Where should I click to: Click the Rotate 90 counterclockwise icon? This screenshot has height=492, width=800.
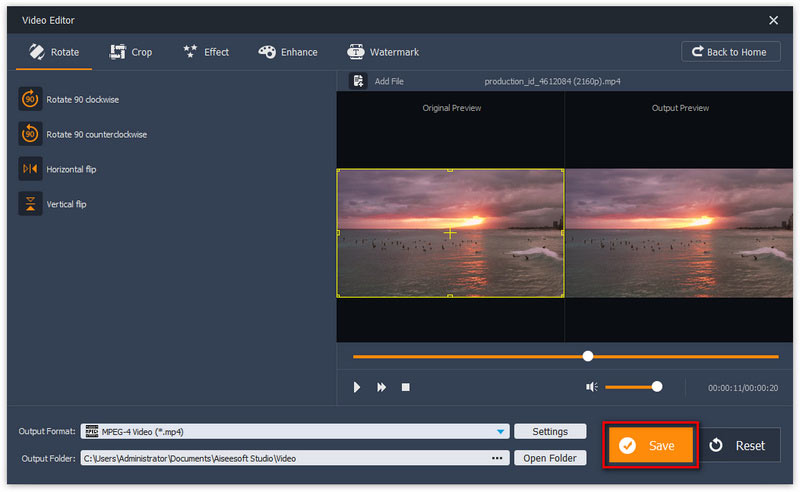point(30,134)
